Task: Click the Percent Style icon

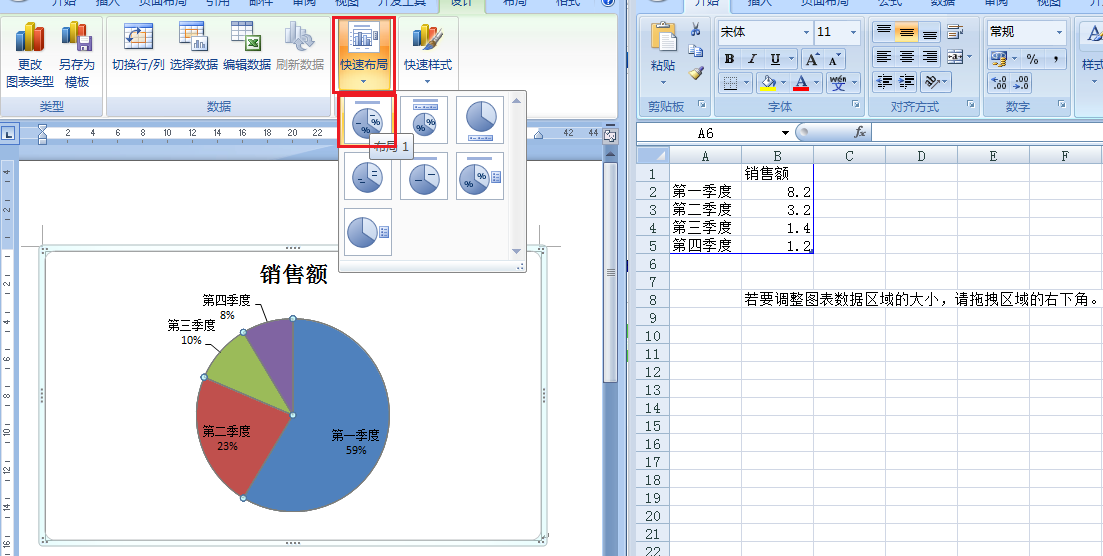Action: pyautogui.click(x=1032, y=58)
